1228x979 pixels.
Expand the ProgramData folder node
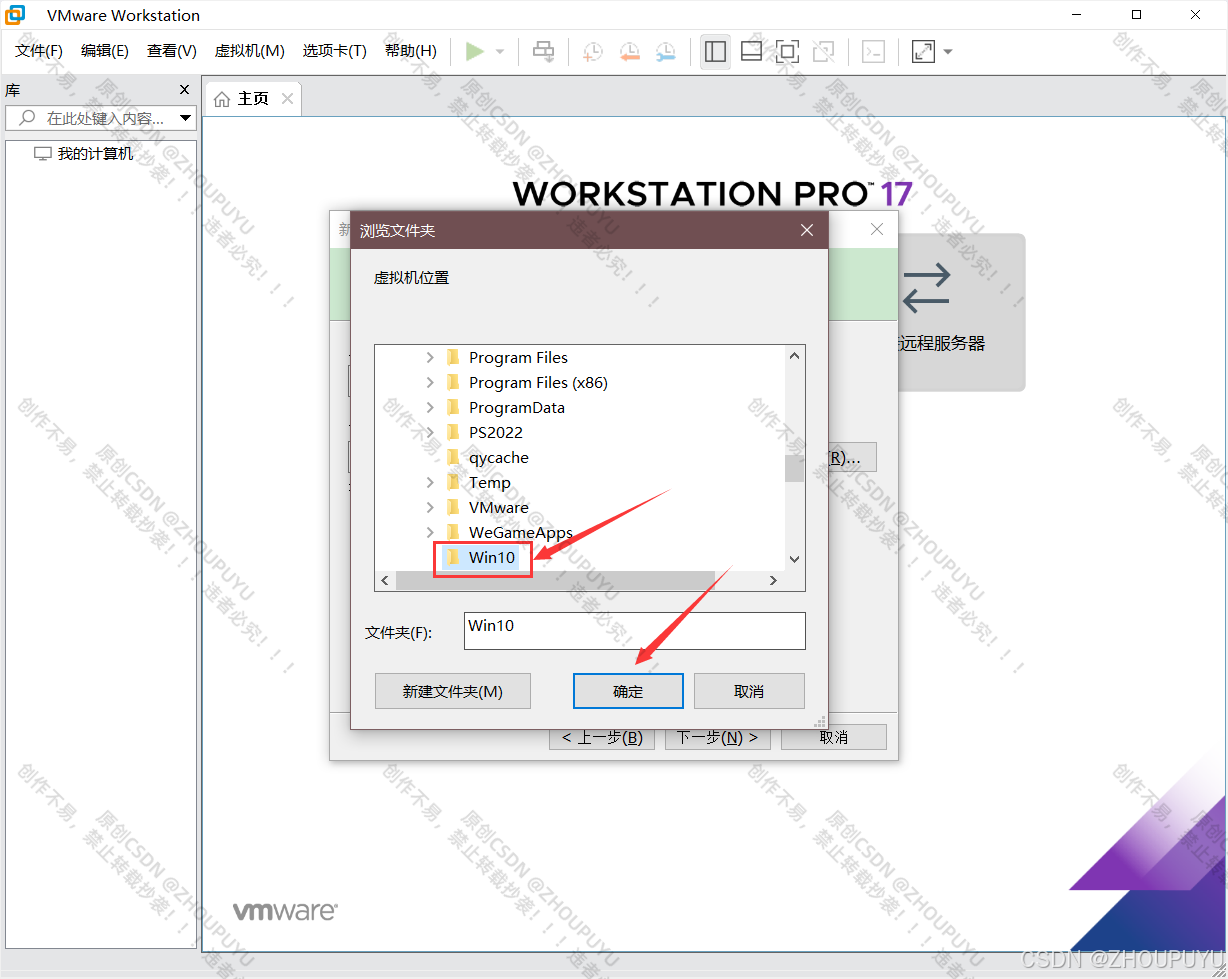pos(430,407)
